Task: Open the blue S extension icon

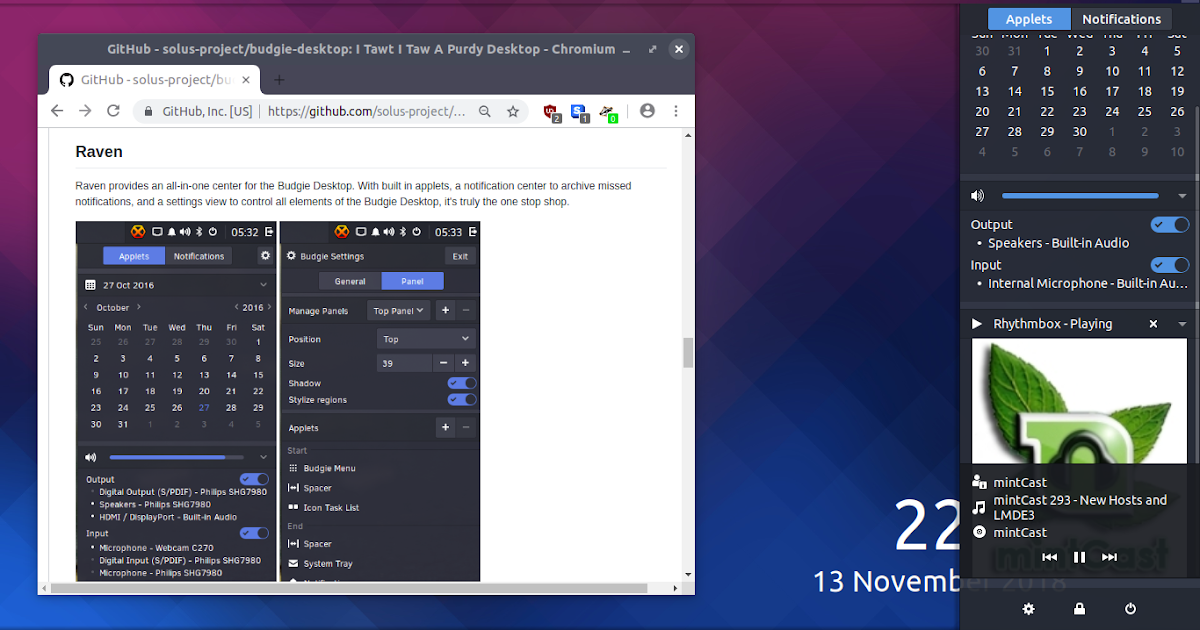Action: [x=580, y=113]
